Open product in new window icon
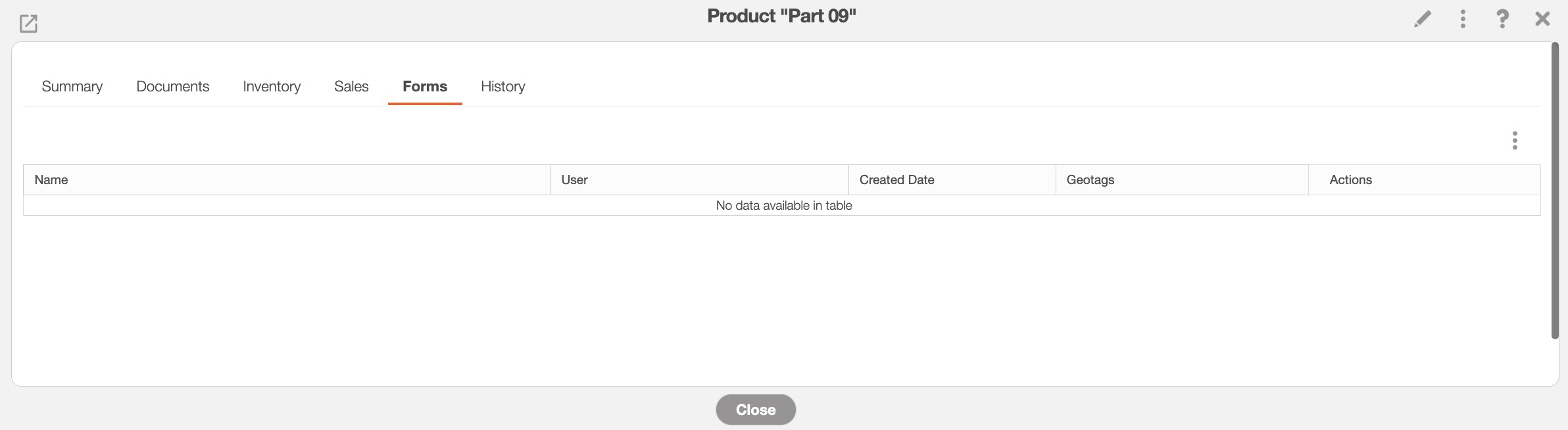 (x=28, y=24)
